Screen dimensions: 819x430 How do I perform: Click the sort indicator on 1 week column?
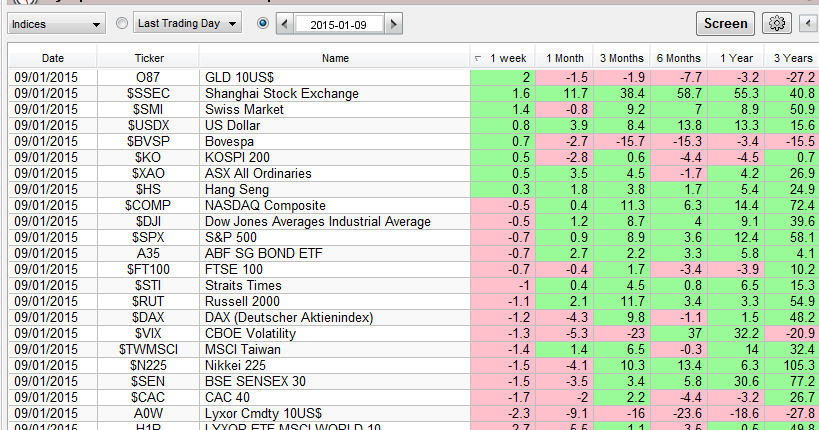pyautogui.click(x=477, y=58)
